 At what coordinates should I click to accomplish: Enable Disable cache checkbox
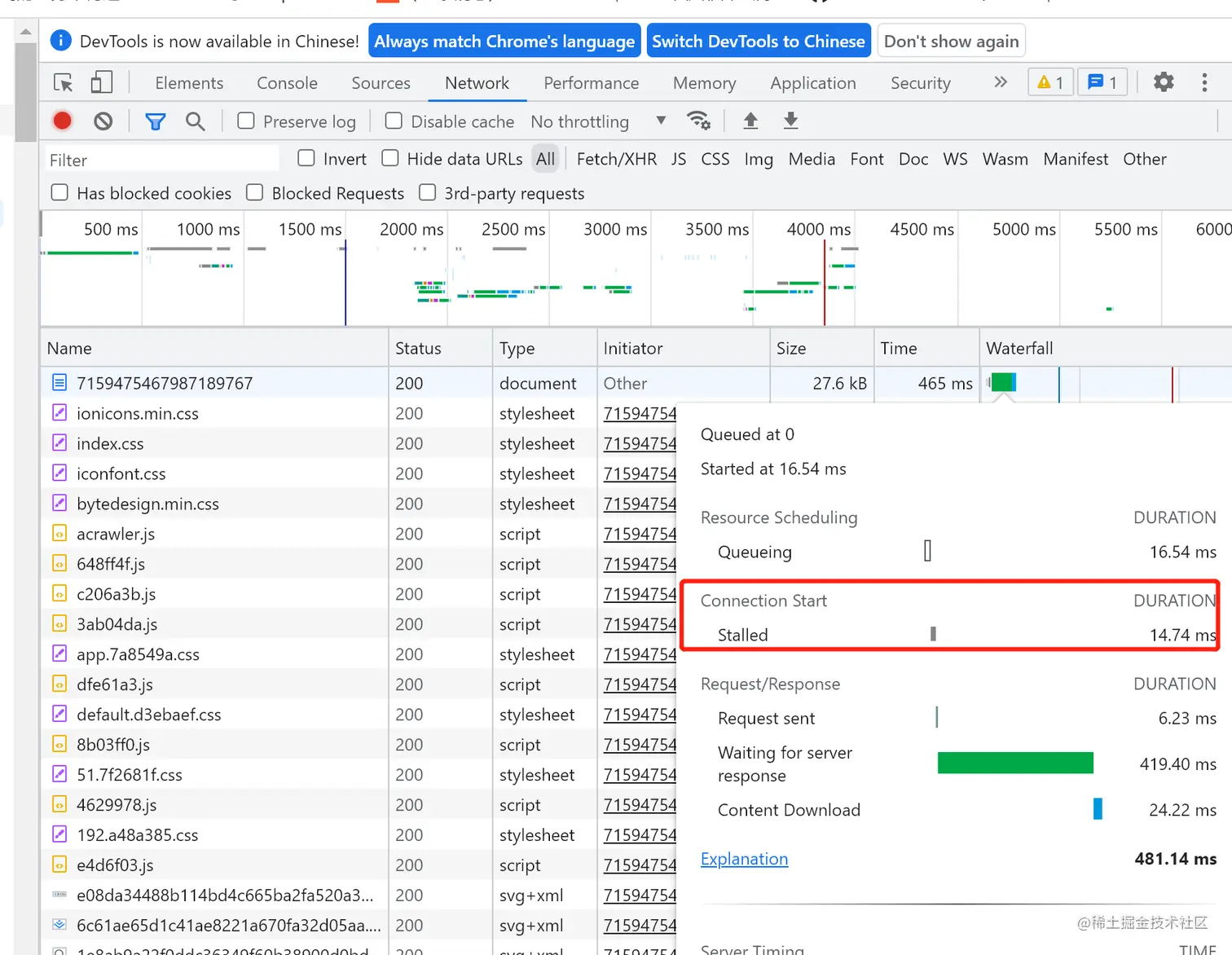coord(394,121)
